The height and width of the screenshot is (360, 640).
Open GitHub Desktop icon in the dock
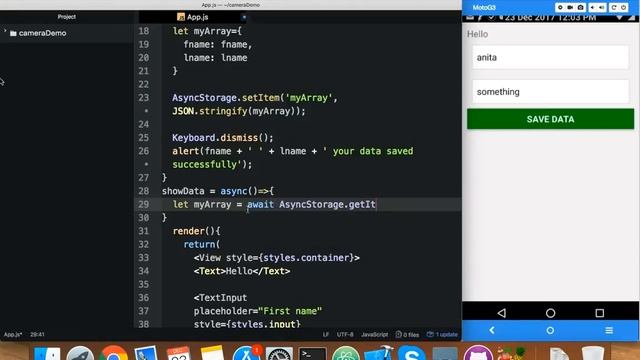(x=478, y=353)
